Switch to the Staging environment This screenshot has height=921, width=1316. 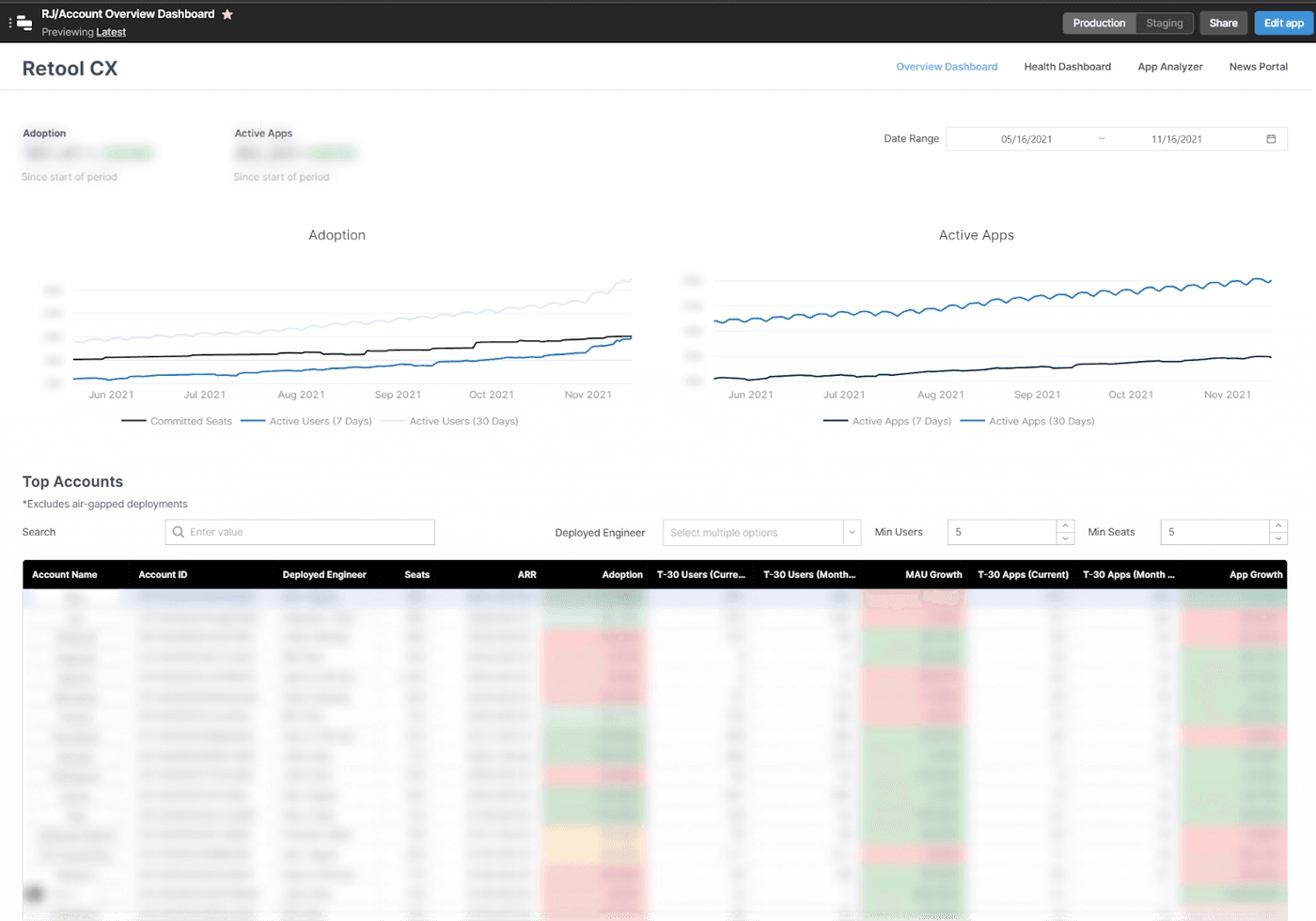coord(1164,23)
